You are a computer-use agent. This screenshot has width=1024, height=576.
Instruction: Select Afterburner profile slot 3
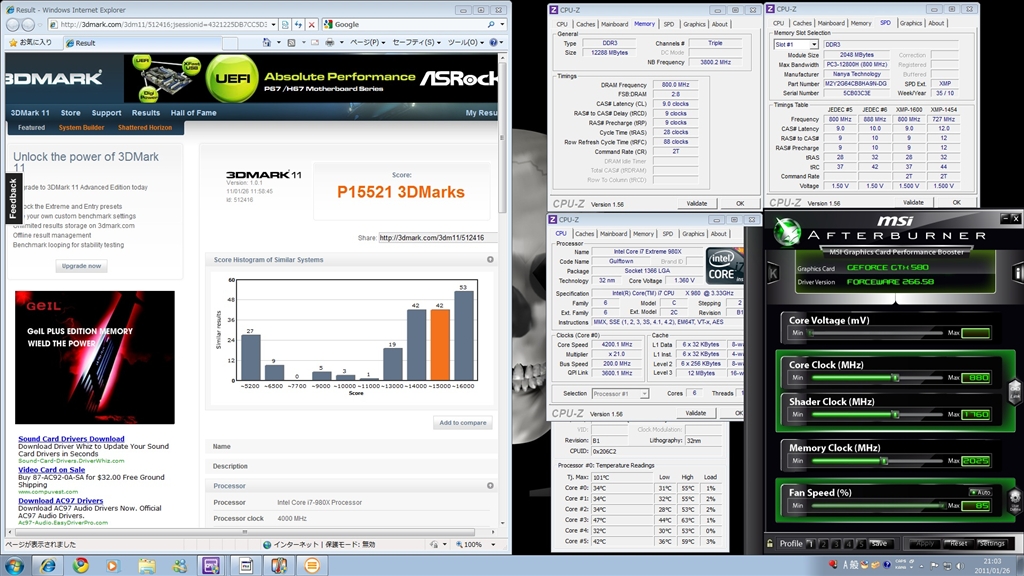[x=836, y=543]
